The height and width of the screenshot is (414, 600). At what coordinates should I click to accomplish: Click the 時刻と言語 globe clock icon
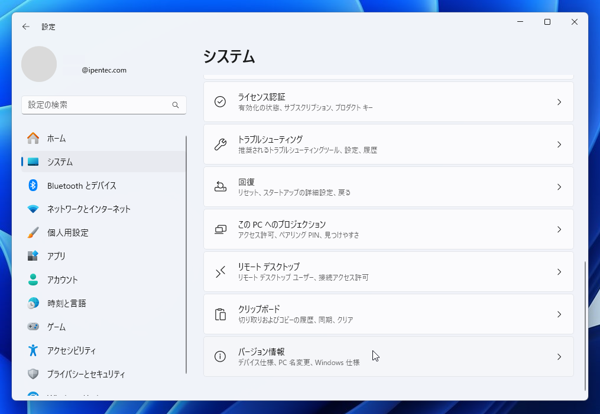click(x=33, y=303)
